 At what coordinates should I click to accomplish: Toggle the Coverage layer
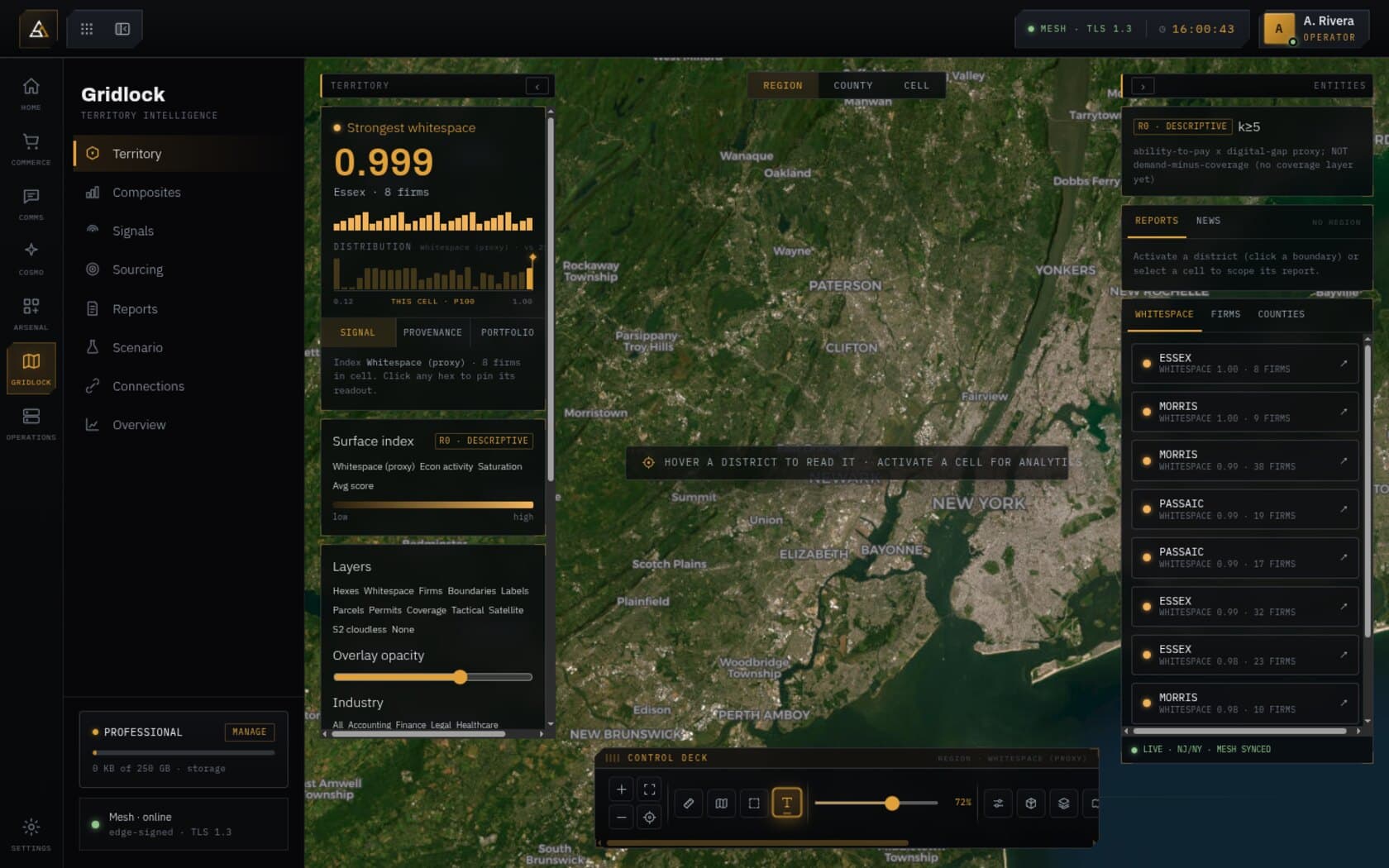426,610
